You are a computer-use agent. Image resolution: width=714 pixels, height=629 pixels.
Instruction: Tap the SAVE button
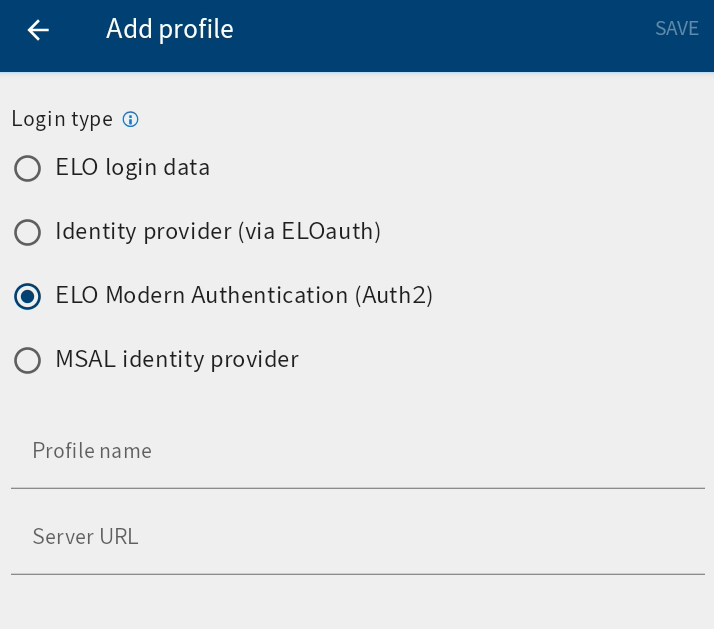(x=677, y=29)
